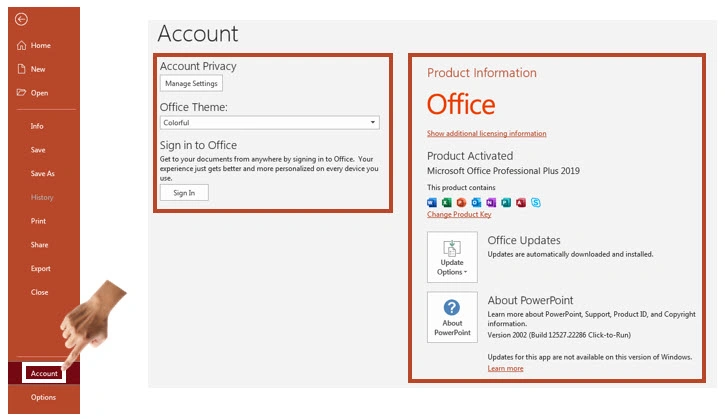Open the Update Options dropdown button
The height and width of the screenshot is (419, 725).
(452, 257)
